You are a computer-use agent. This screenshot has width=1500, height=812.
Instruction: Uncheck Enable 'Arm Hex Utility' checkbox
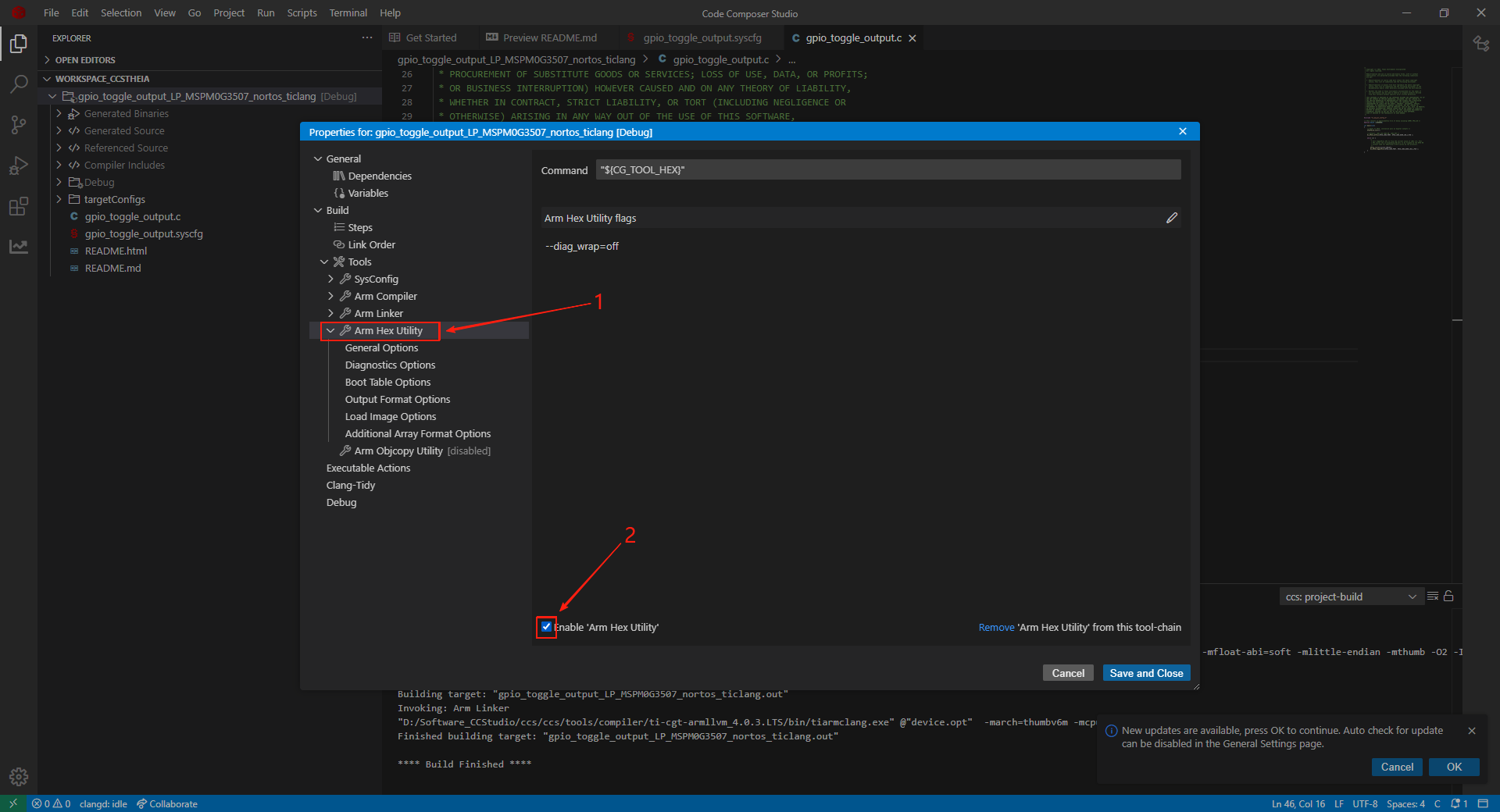pos(546,627)
